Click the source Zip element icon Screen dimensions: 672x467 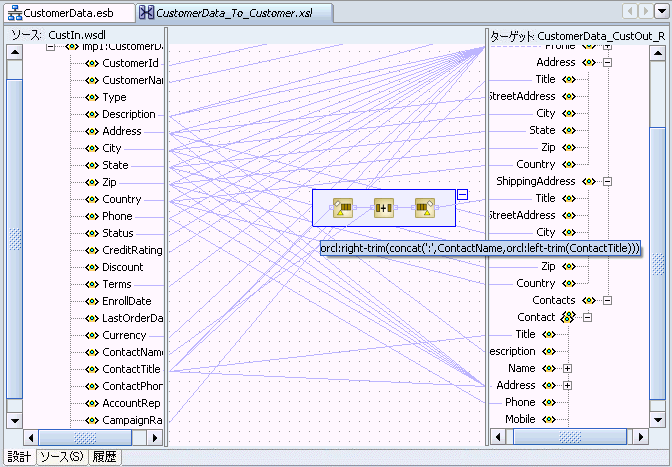click(92, 182)
